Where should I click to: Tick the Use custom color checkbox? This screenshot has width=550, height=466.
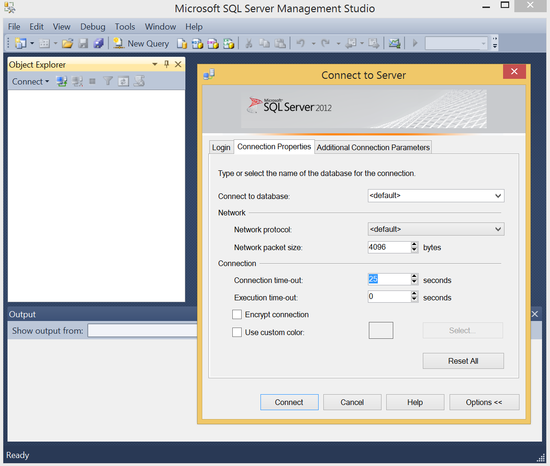(x=237, y=332)
